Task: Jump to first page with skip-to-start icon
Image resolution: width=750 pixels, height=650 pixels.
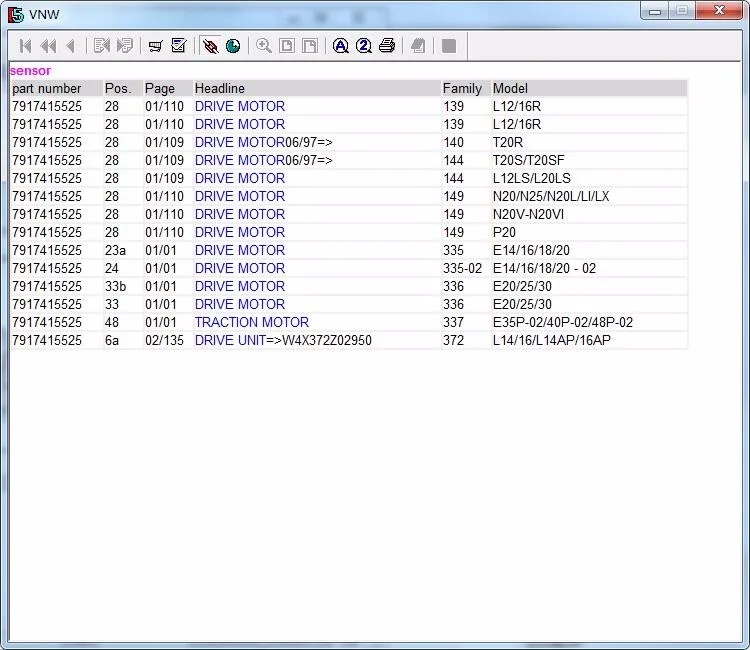Action: [x=26, y=46]
